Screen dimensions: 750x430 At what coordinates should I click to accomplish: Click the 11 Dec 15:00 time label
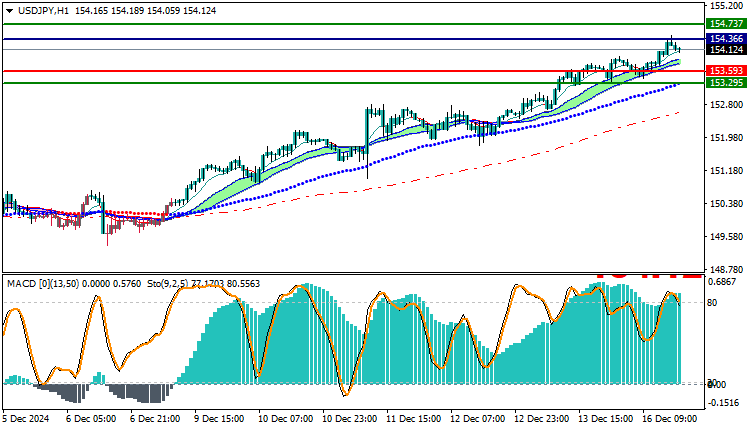tap(414, 419)
